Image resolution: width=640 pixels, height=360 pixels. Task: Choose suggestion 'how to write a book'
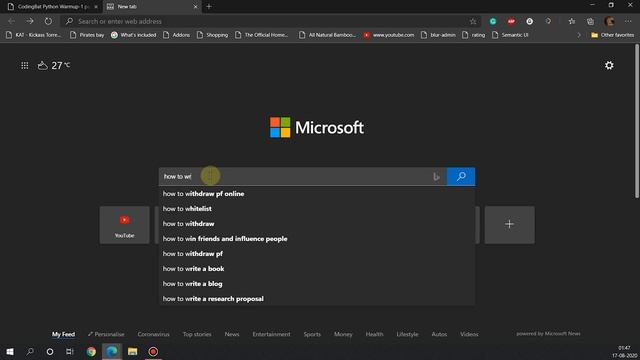[x=317, y=269]
